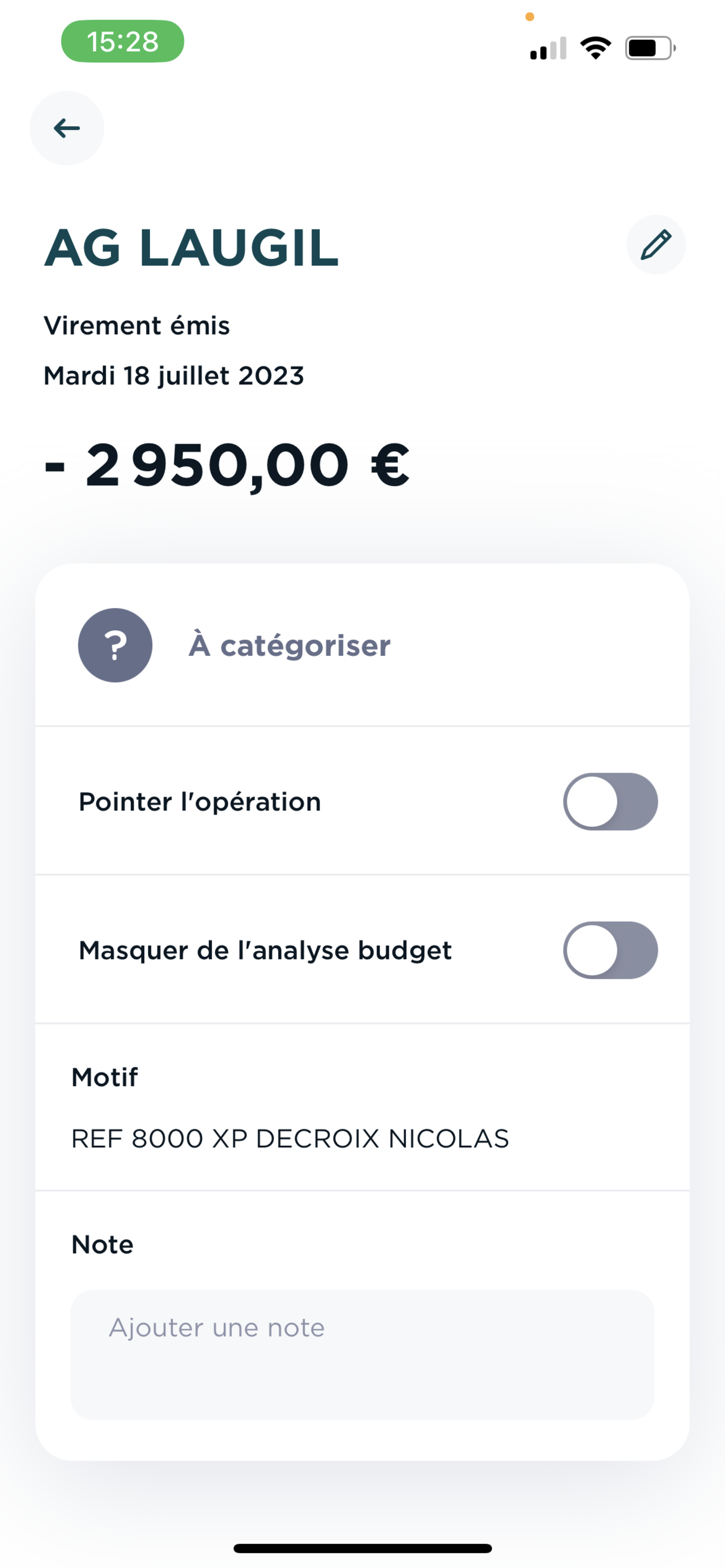The width and height of the screenshot is (725, 1568).
Task: Tap the green 15:28 time pill
Action: pos(123,41)
